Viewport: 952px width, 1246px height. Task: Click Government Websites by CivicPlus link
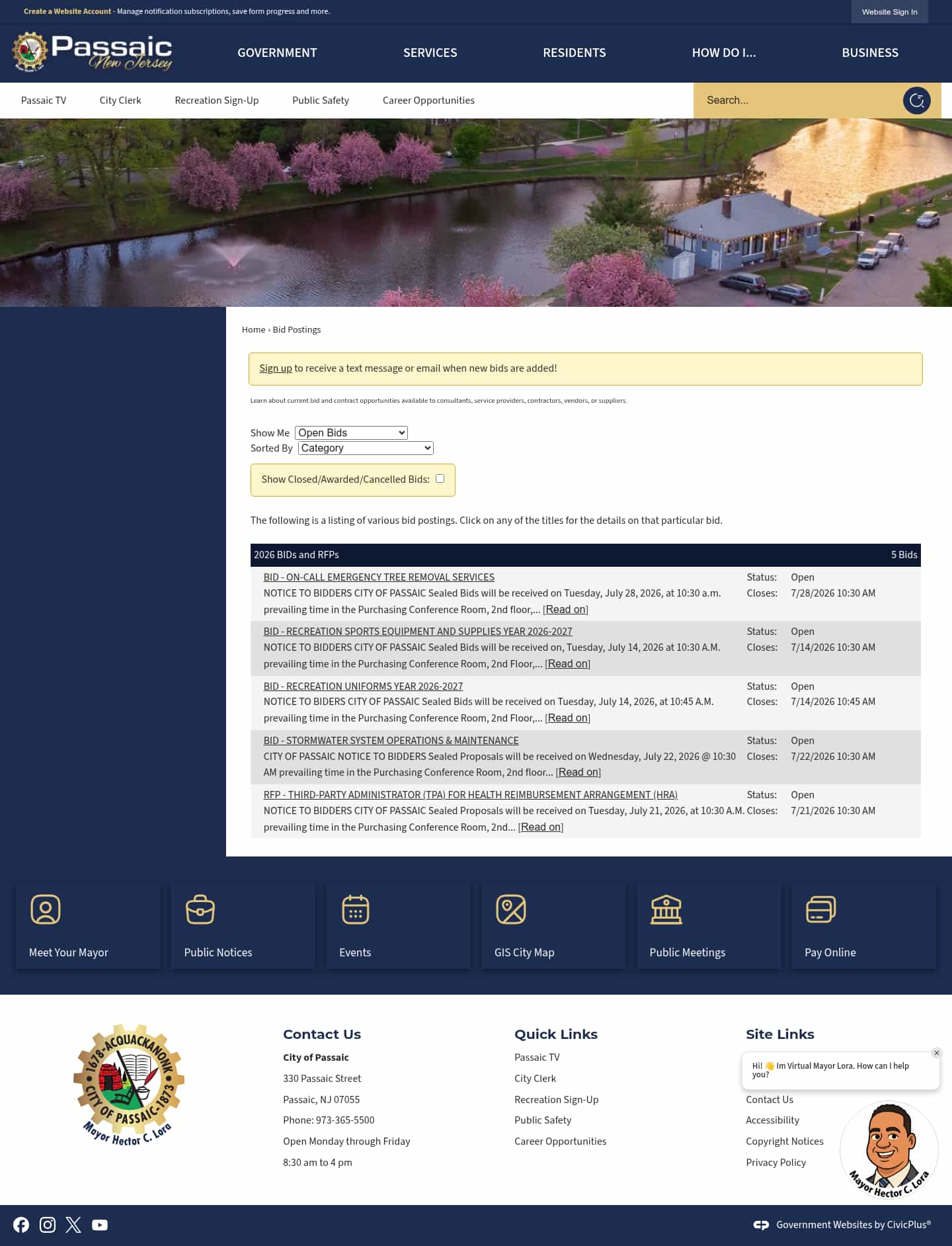coord(853,1225)
